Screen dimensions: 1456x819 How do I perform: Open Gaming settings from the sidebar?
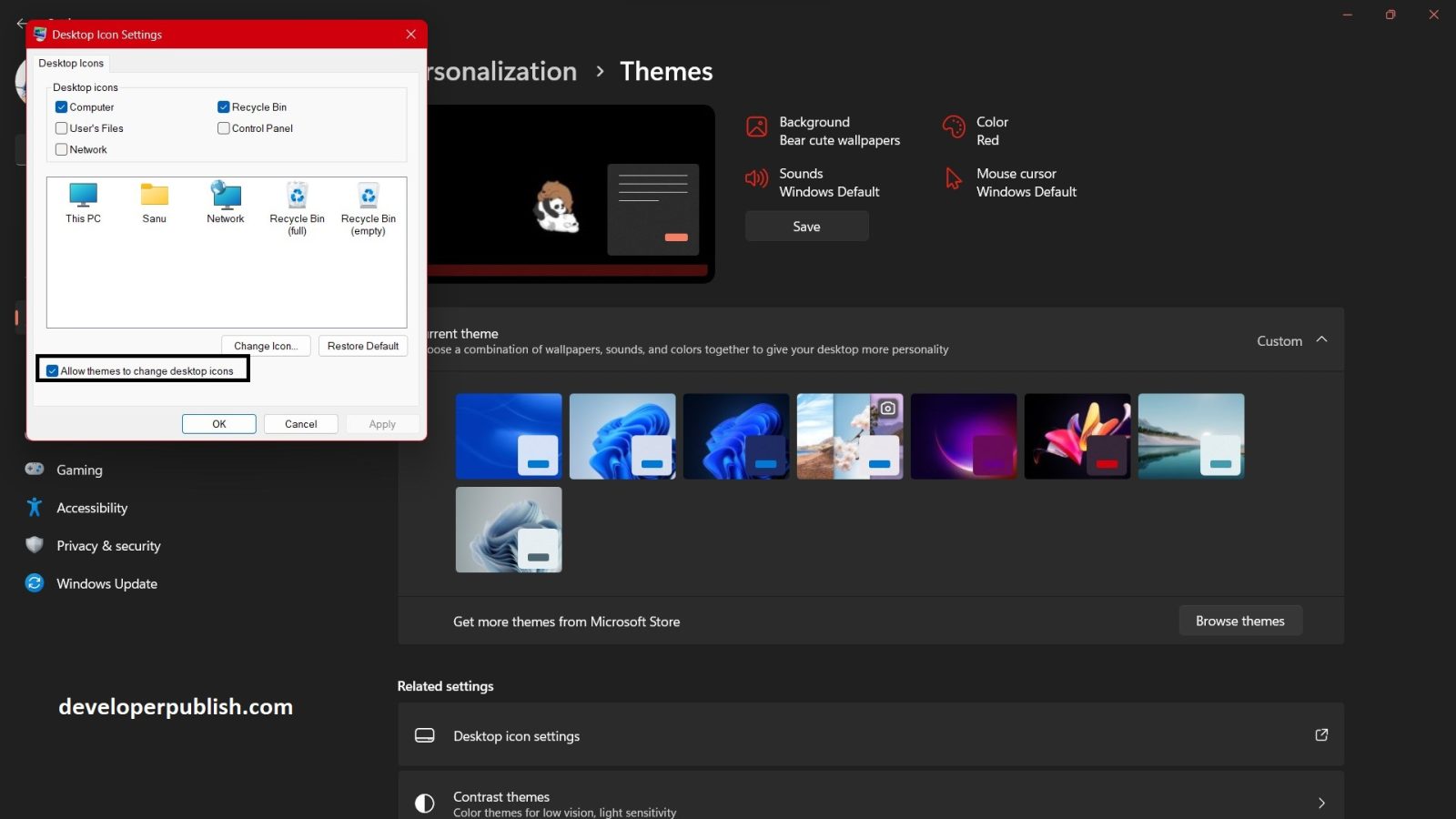coord(80,470)
